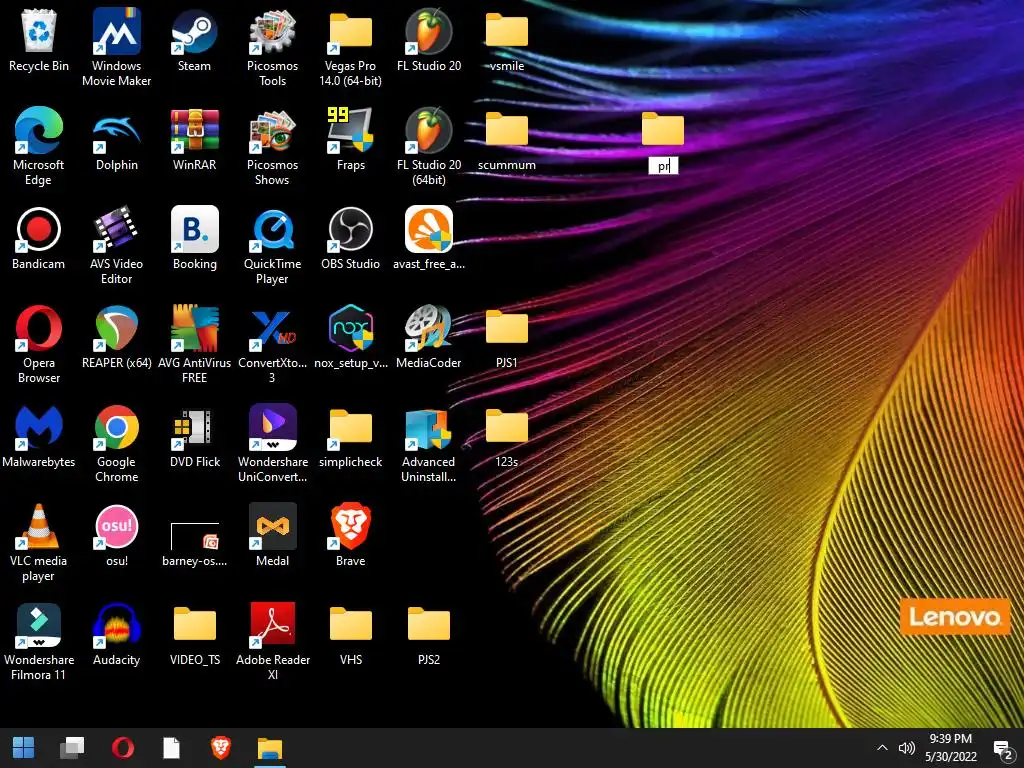Open the blank document taskbar icon
The height and width of the screenshot is (768, 1024).
pos(171,748)
